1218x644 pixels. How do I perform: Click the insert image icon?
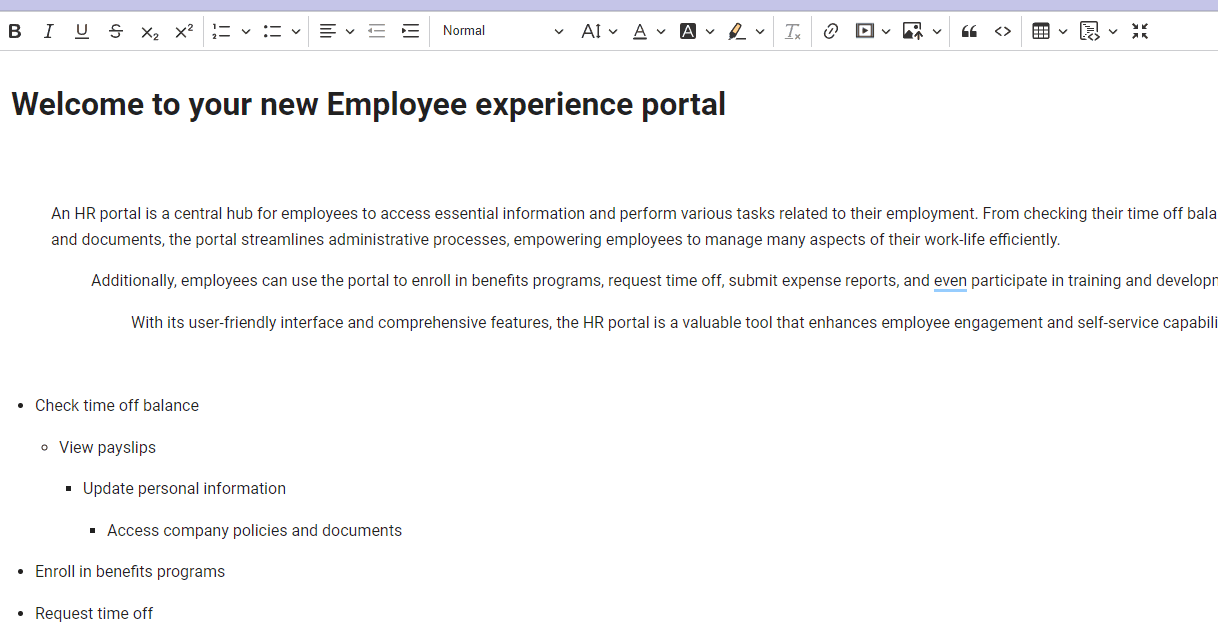[x=912, y=31]
